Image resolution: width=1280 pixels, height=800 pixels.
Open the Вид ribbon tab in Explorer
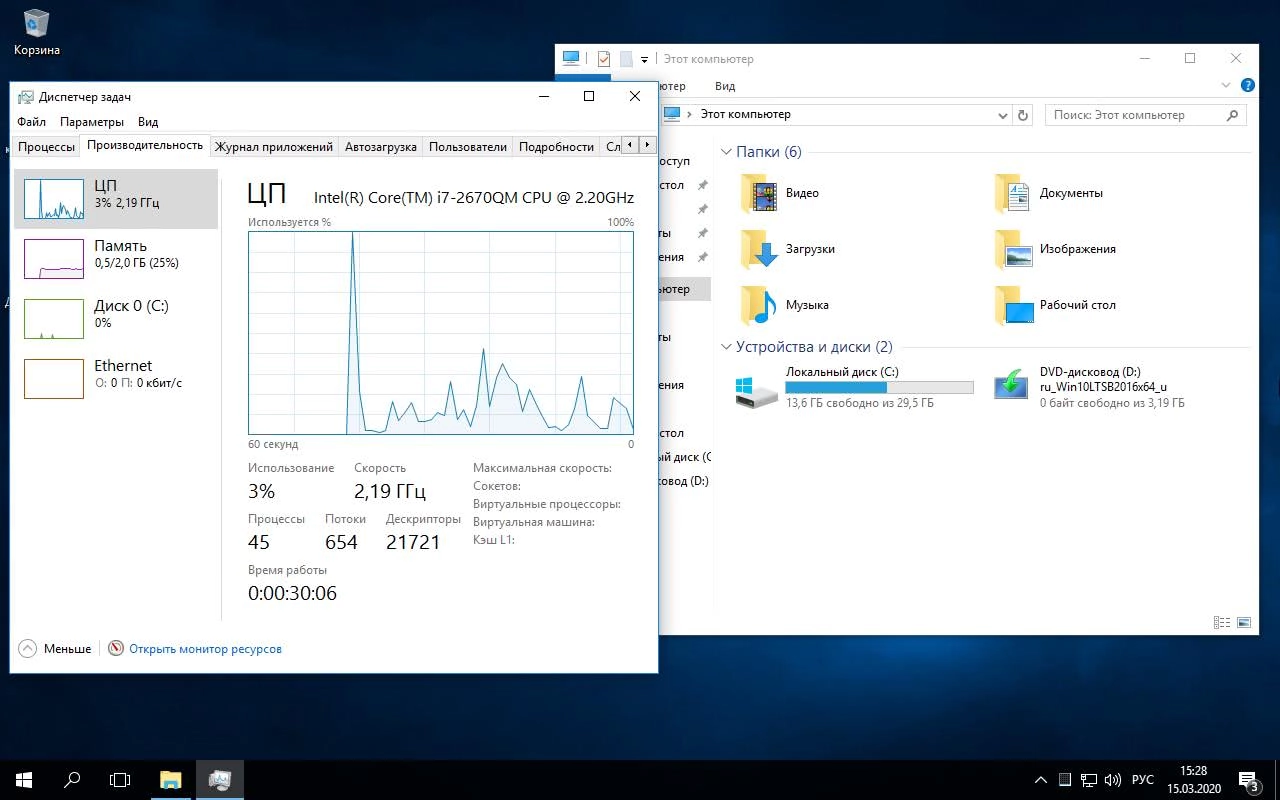(725, 87)
